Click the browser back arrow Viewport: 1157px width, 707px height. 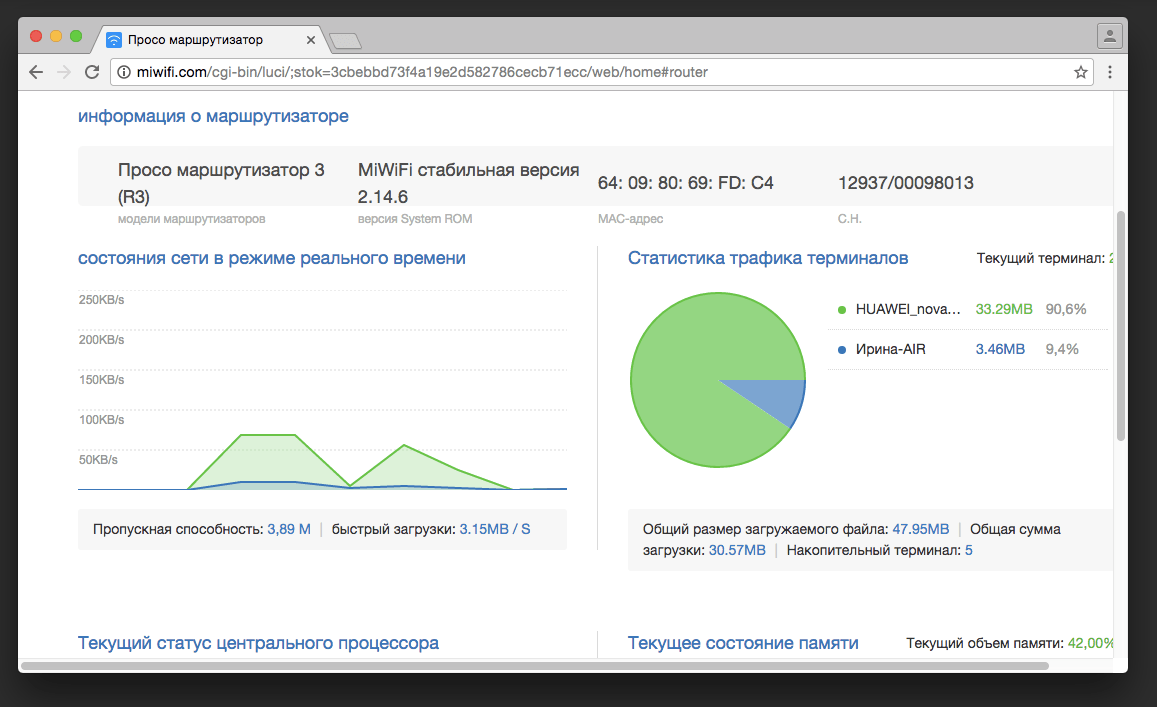pyautogui.click(x=36, y=72)
